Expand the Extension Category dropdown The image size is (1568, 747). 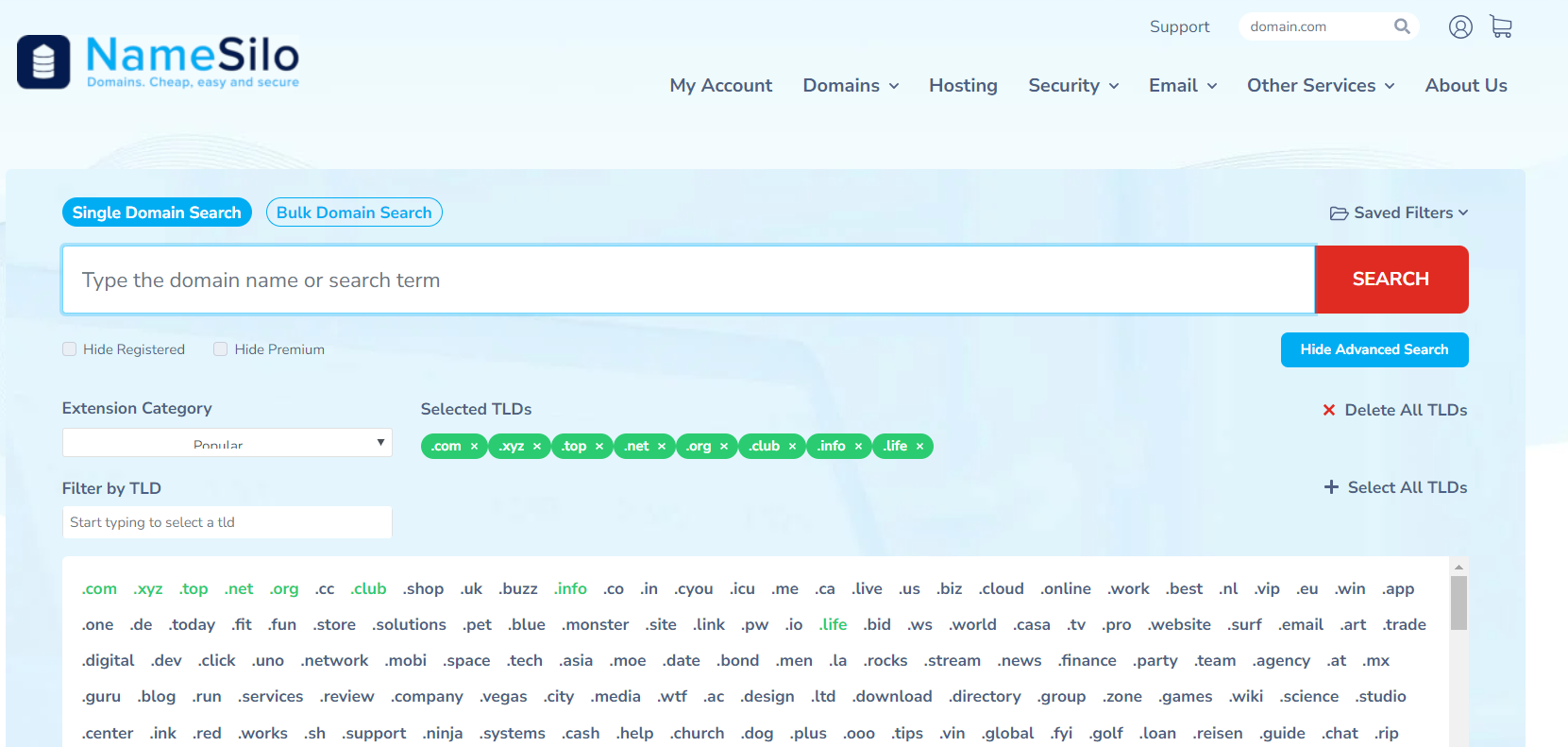[228, 443]
